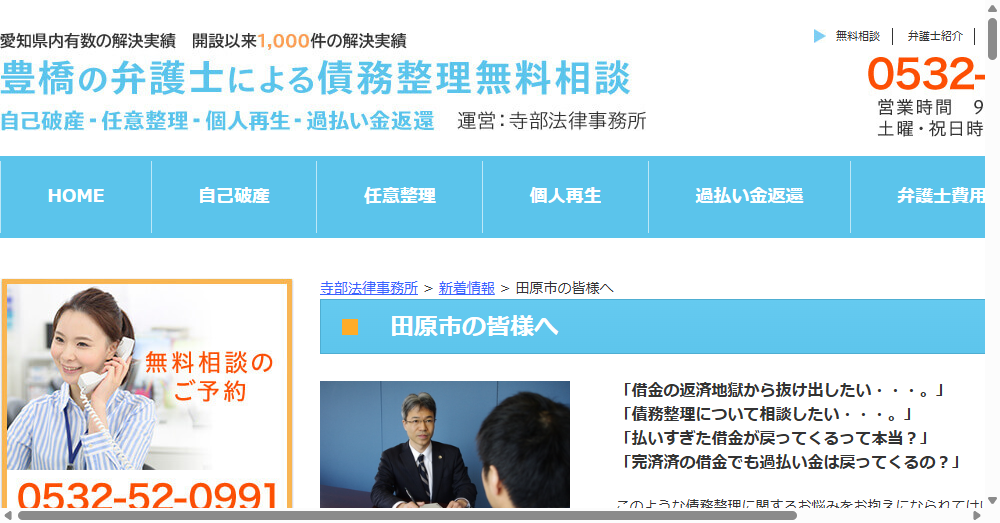This screenshot has height=523, width=1000.
Task: Select the 個人再生 navigation item
Action: point(565,196)
